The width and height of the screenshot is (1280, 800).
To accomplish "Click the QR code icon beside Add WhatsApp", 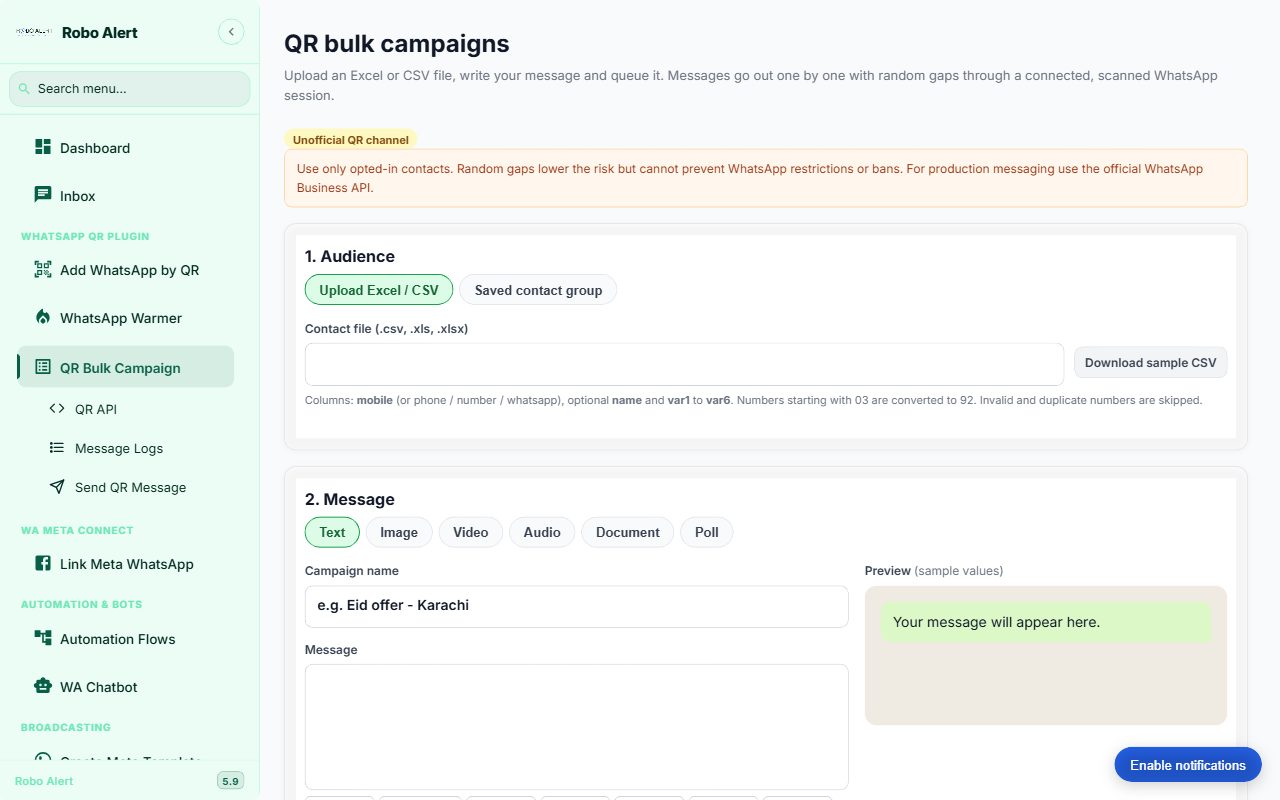I will click(43, 269).
